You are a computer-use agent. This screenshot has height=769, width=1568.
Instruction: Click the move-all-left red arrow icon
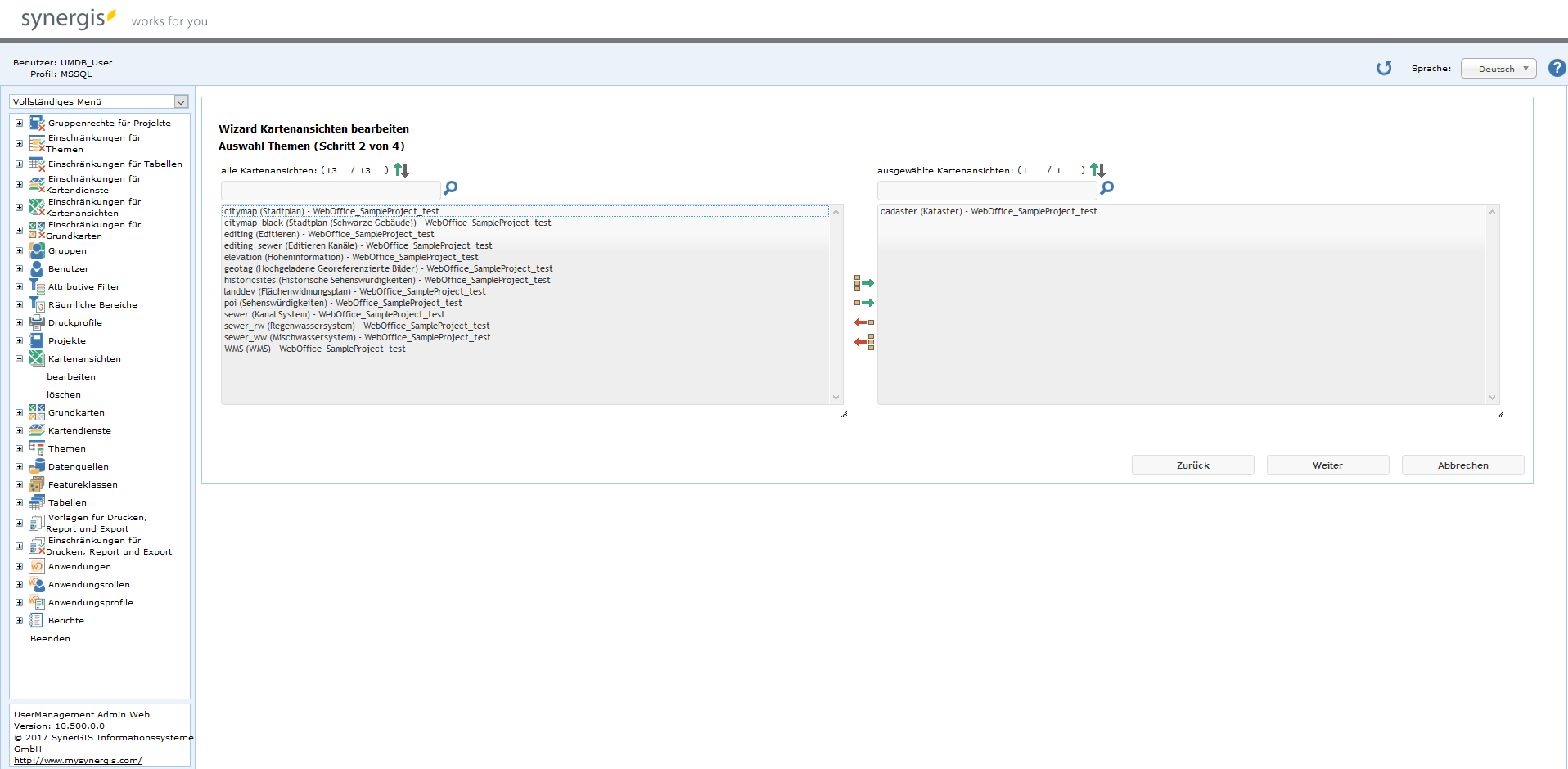pos(864,342)
